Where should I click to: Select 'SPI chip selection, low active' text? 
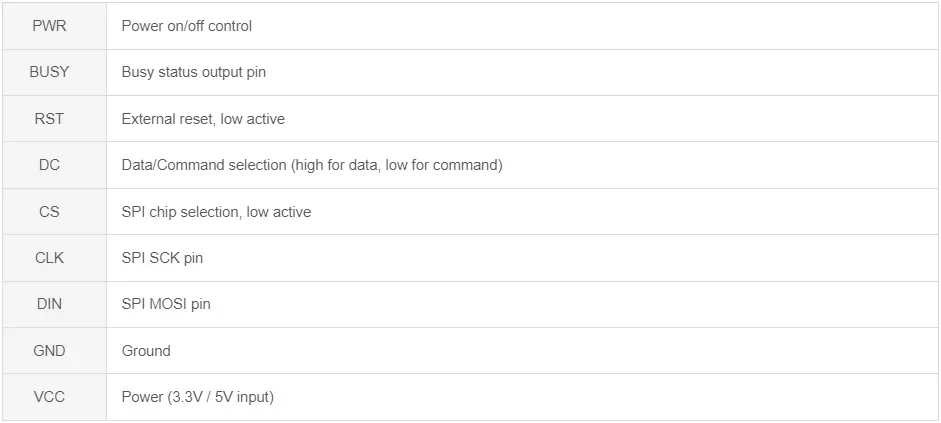[x=216, y=212]
